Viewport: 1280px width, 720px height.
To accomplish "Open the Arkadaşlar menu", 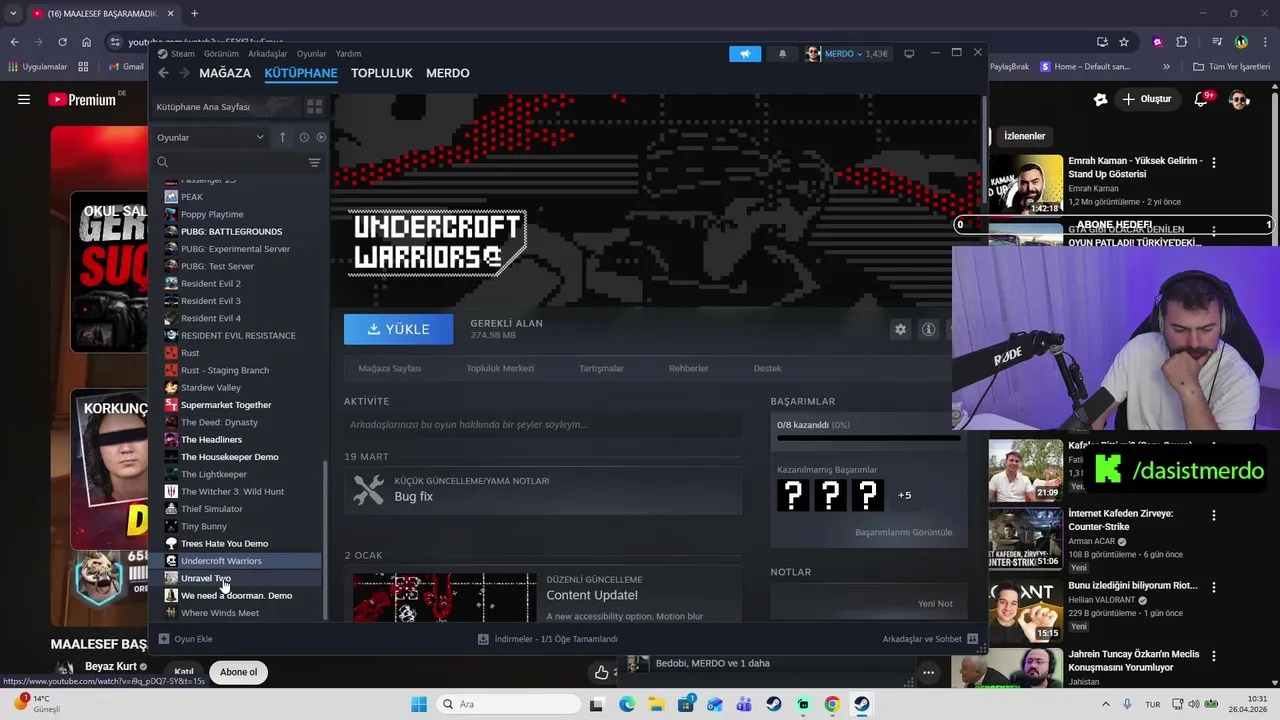I will click(267, 54).
